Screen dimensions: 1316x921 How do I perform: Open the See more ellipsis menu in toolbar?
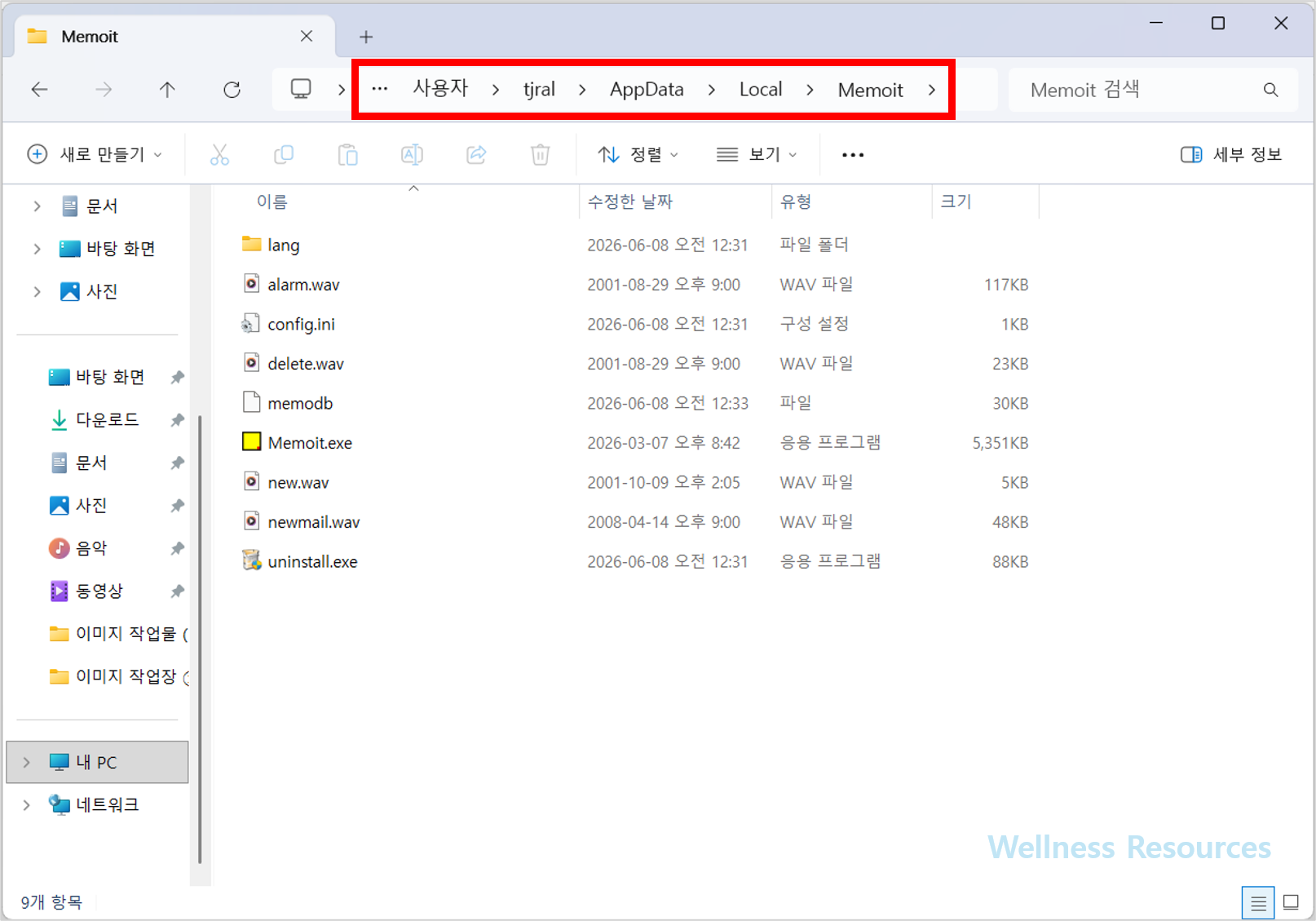click(x=853, y=155)
